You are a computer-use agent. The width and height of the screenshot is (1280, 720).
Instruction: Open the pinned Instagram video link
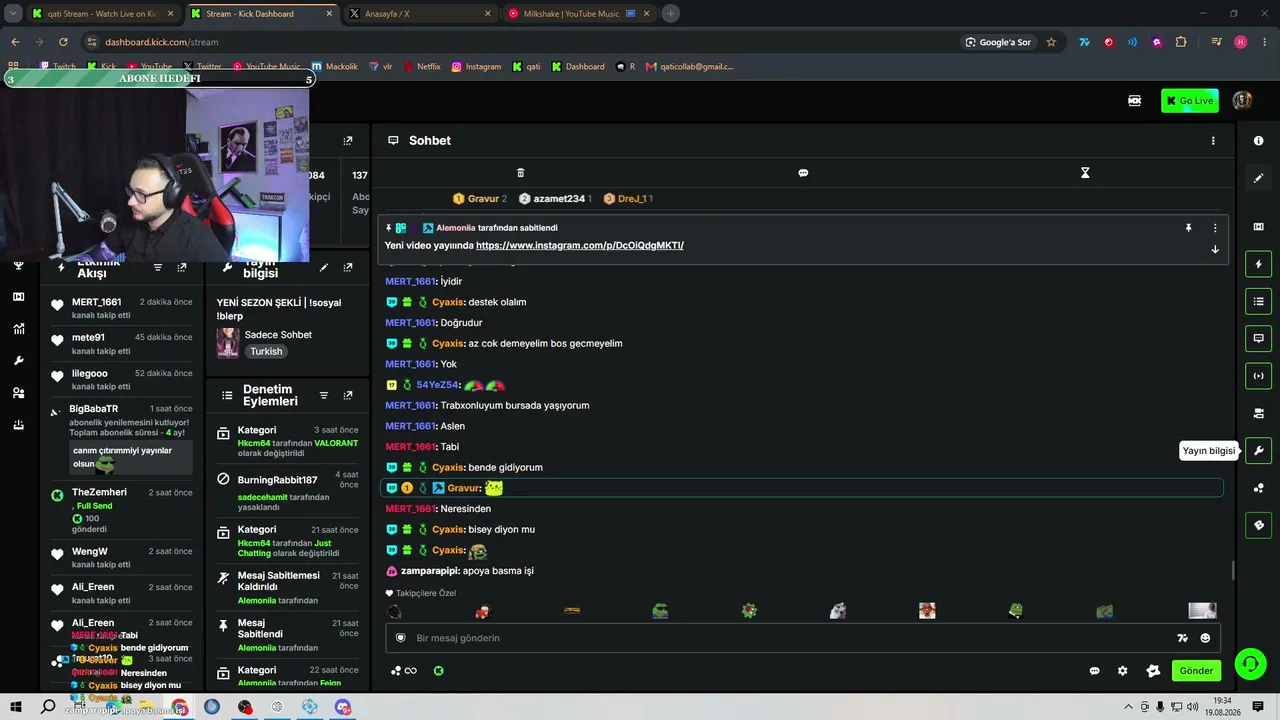coord(580,245)
